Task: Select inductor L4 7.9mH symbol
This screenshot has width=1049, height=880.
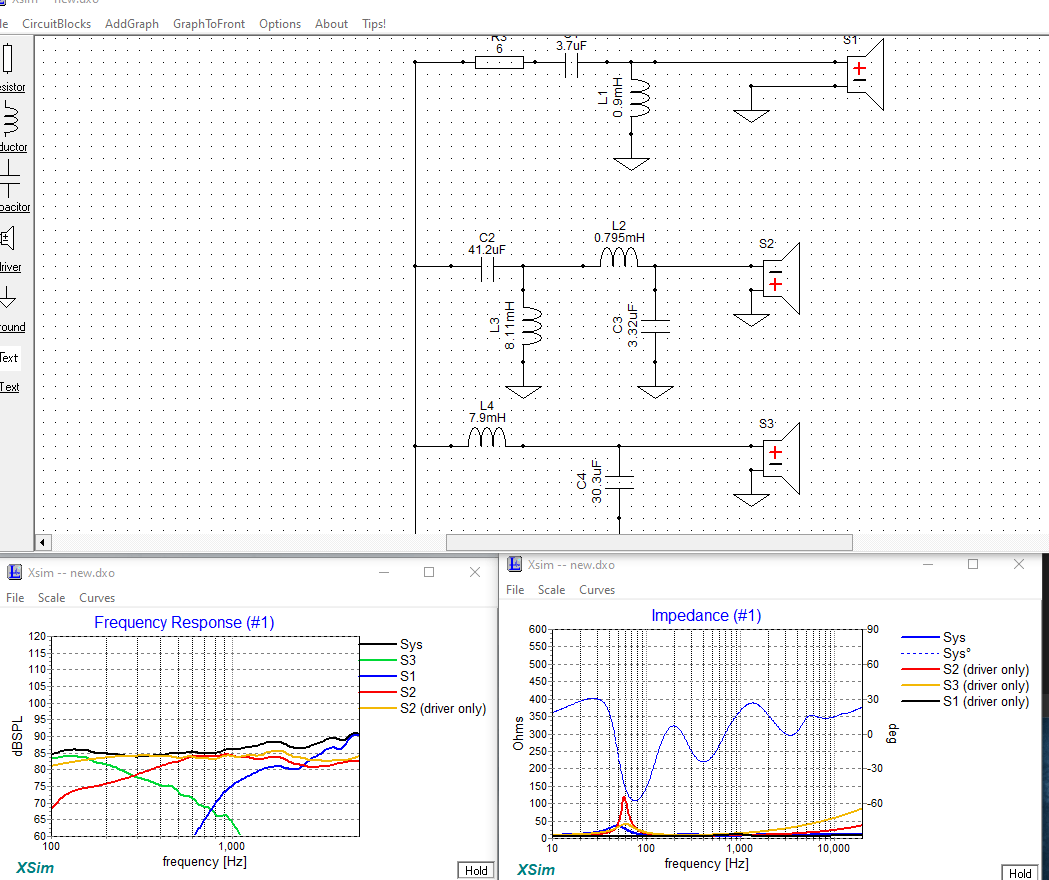Action: point(486,437)
